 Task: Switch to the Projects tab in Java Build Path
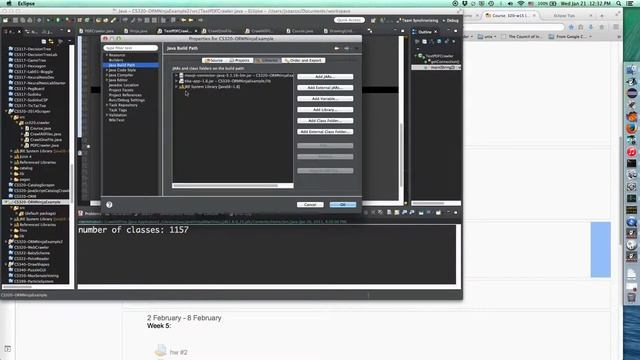point(240,60)
